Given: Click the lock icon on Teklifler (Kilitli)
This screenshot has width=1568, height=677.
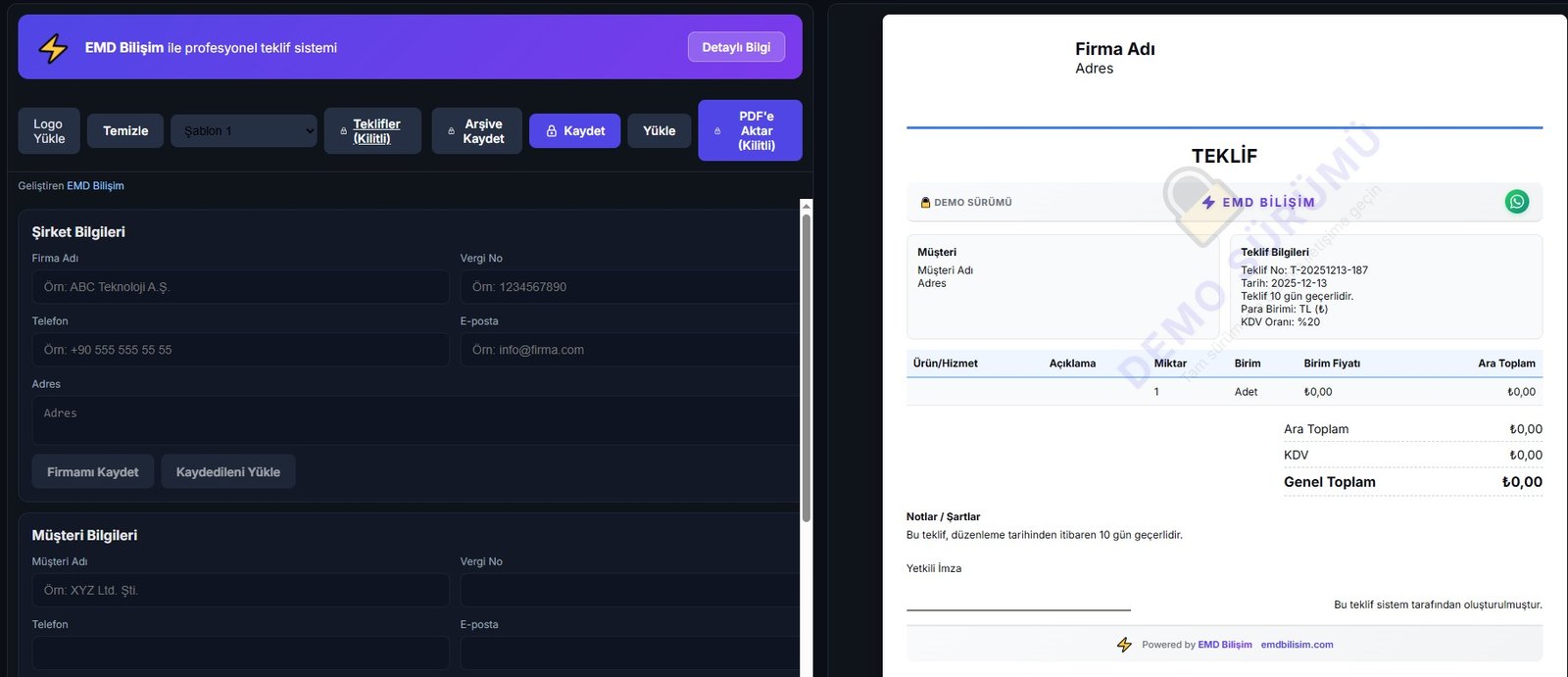Looking at the screenshot, I should [343, 131].
